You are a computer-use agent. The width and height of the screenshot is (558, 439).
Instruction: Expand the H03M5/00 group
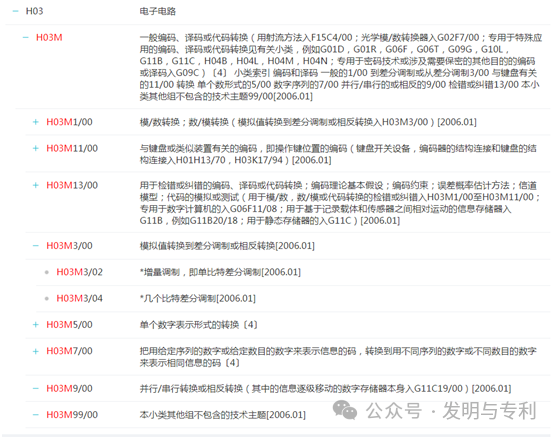tap(36, 325)
